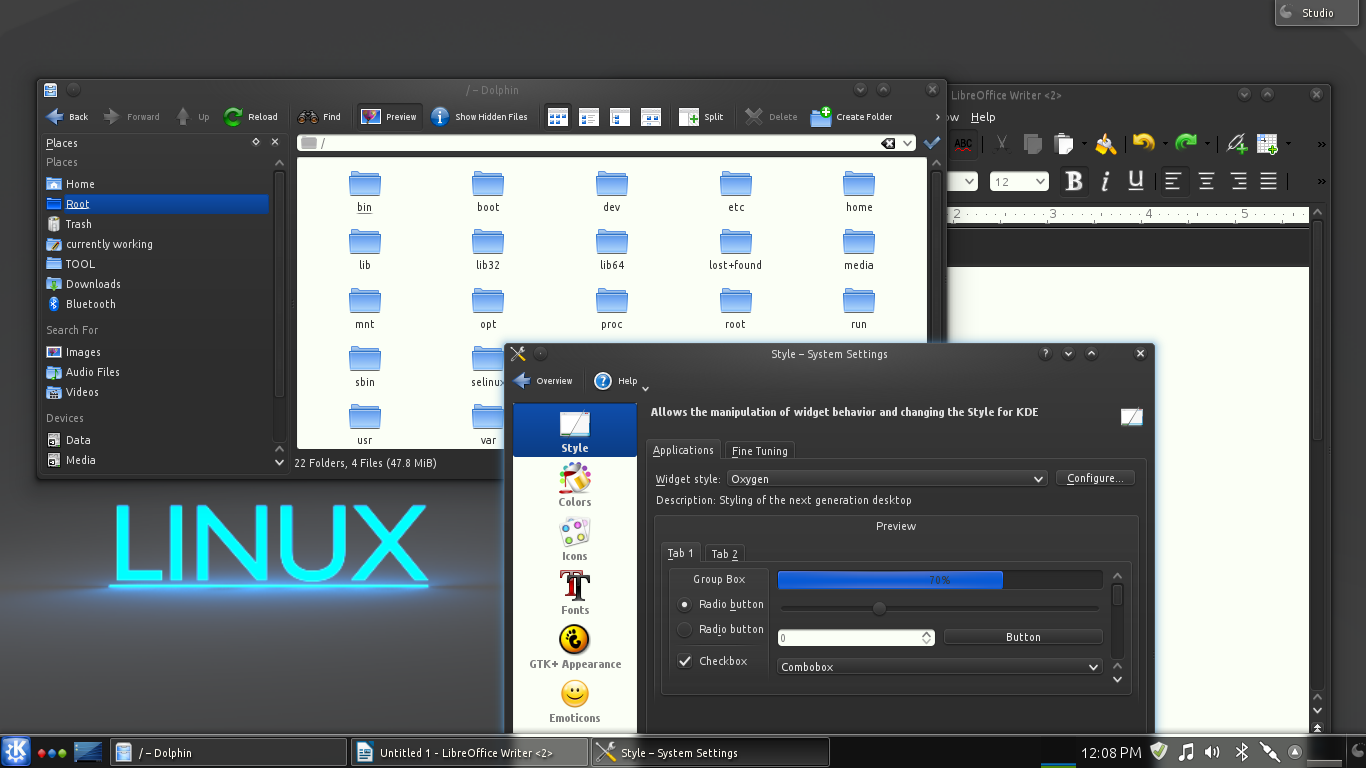Click the Configure... button

[1095, 479]
